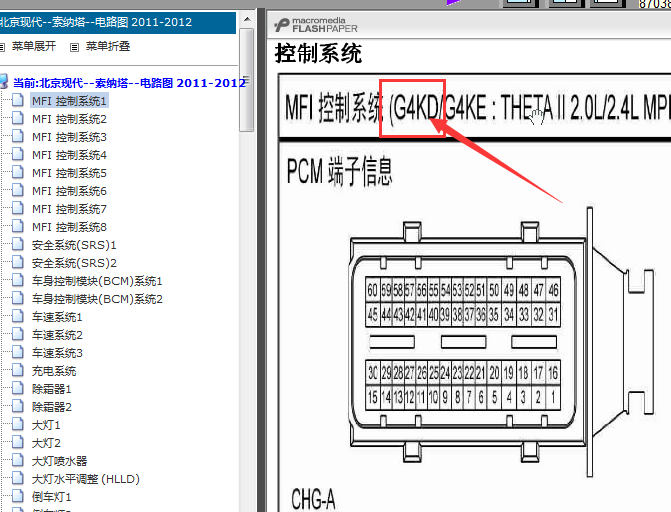Click the 控制系统 page heading
This screenshot has width=671, height=512.
(318, 54)
